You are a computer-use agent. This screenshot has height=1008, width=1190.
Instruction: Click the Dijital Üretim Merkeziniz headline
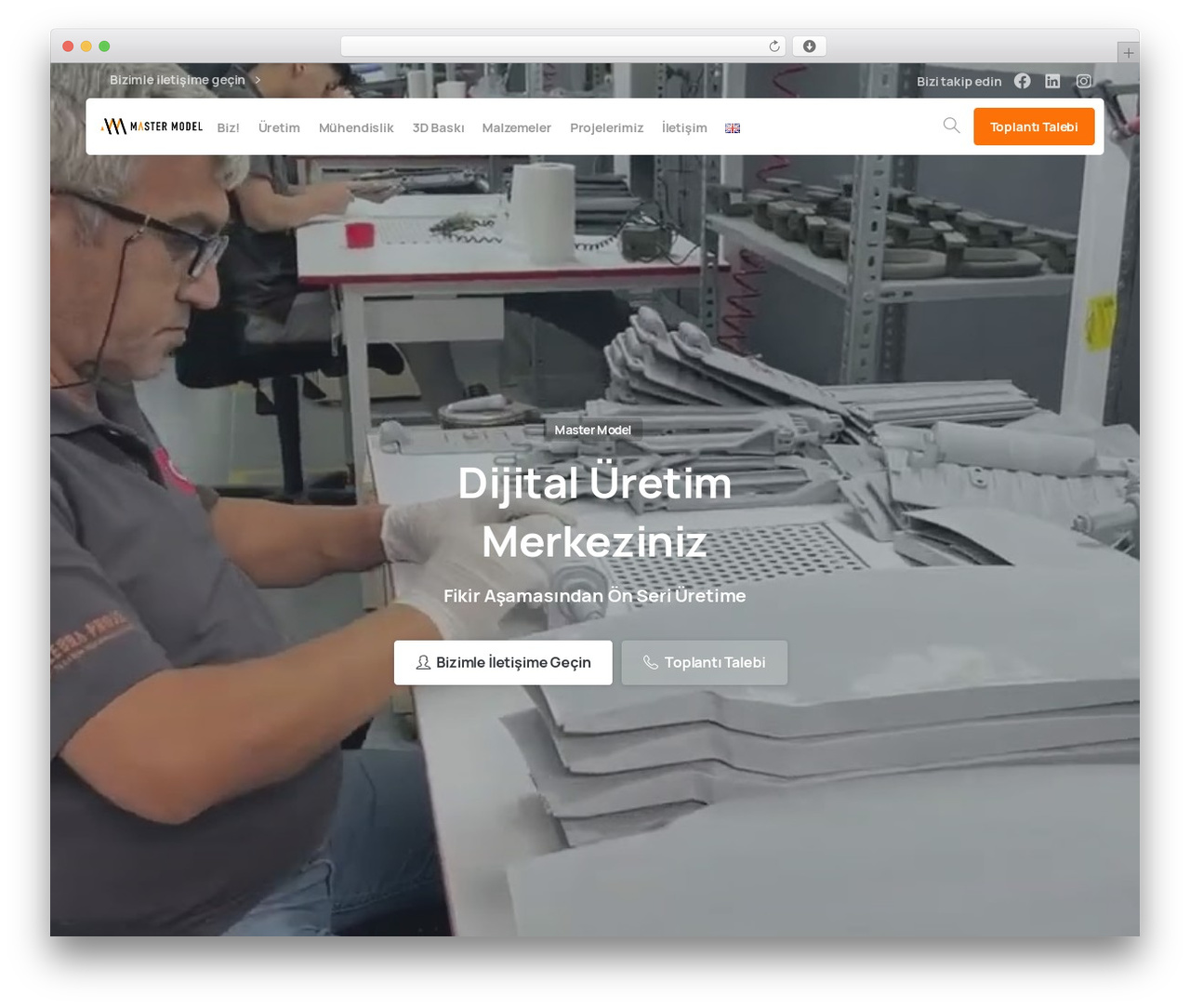pyautogui.click(x=595, y=512)
